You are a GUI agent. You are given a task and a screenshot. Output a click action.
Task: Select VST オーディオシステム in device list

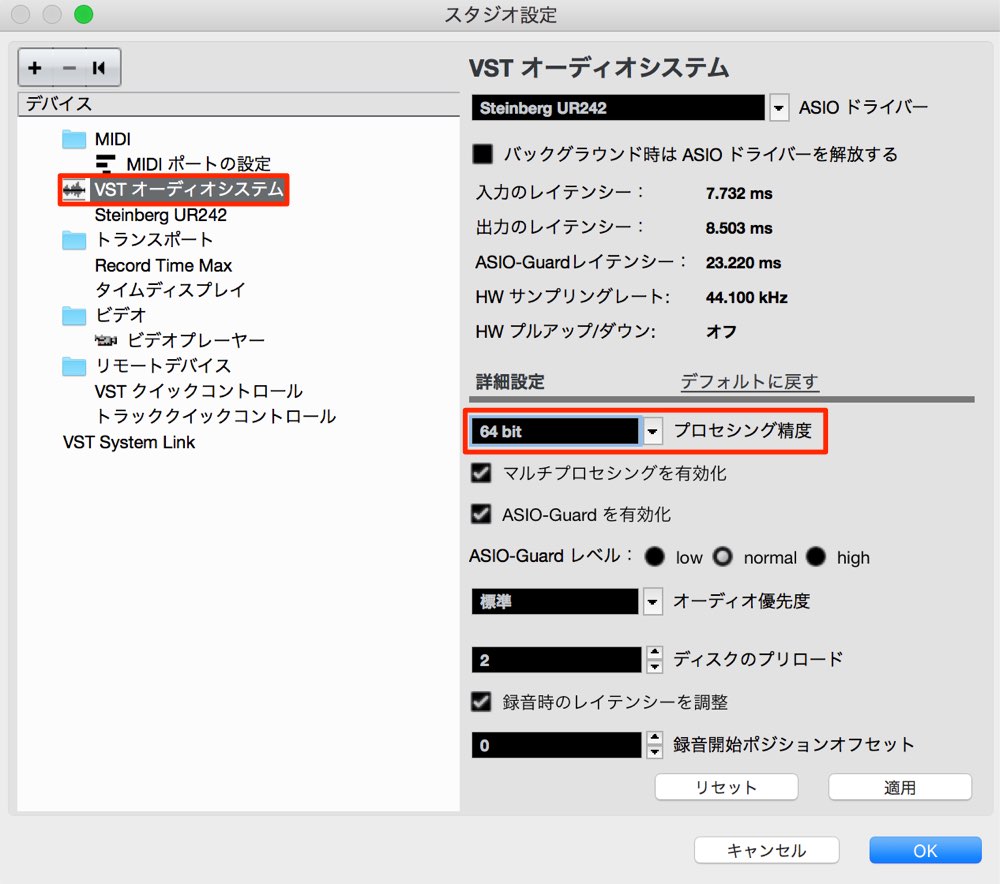188,189
